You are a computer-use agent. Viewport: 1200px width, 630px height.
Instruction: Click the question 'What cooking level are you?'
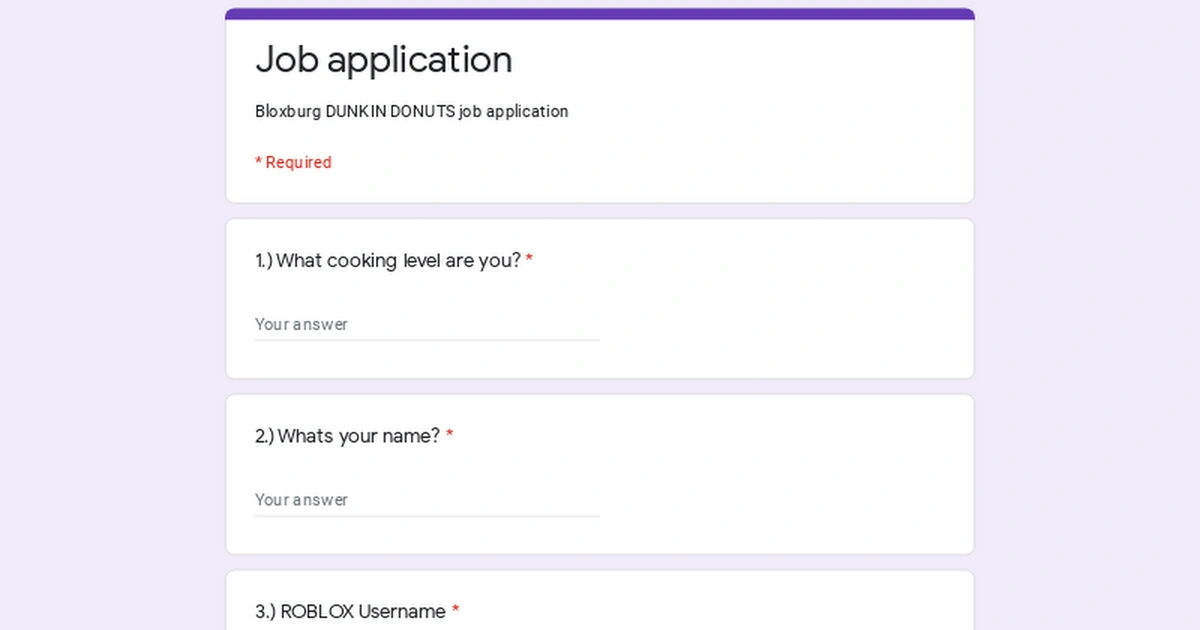pyautogui.click(x=386, y=260)
